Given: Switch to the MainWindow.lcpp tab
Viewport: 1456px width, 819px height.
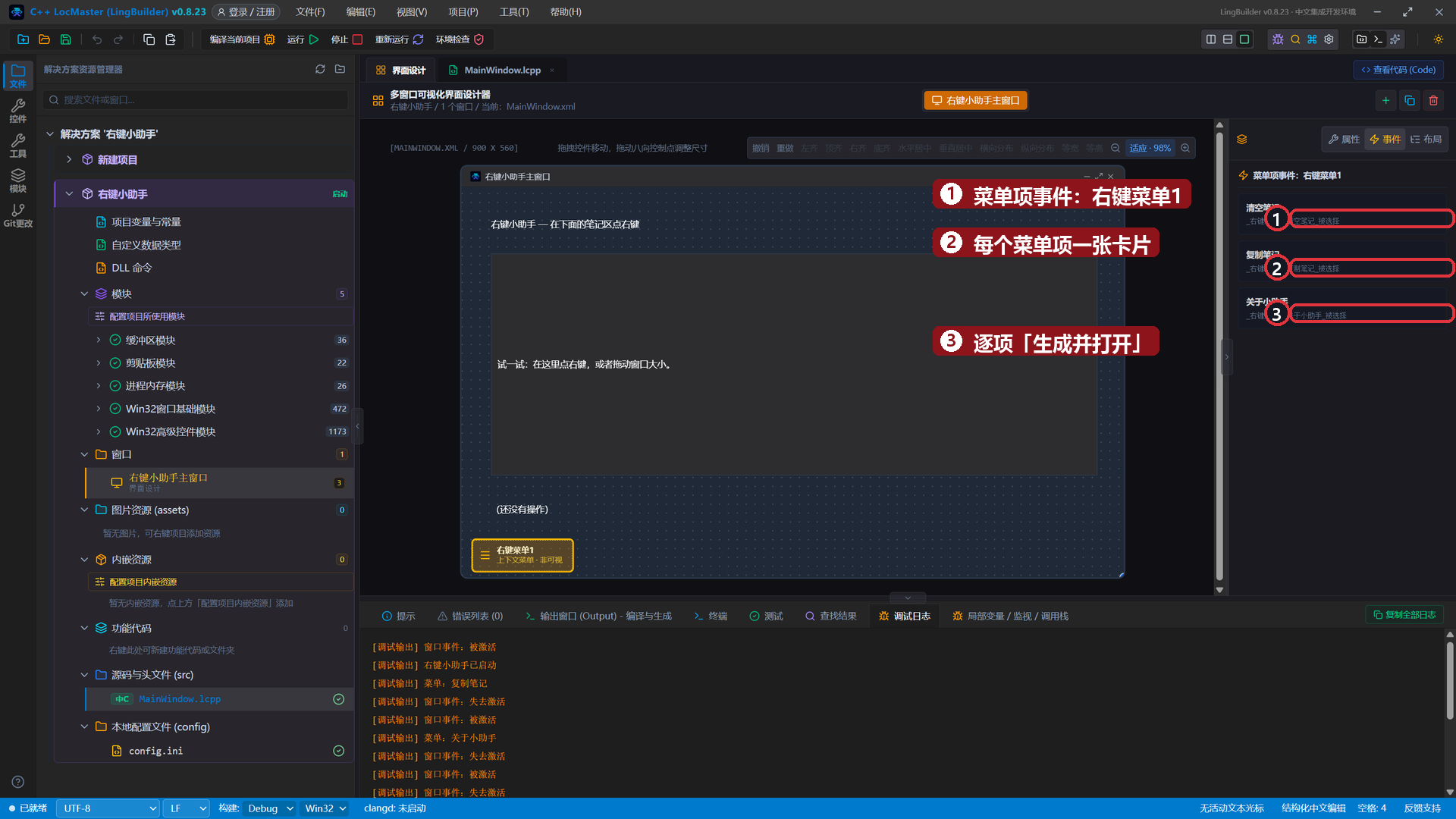Looking at the screenshot, I should [502, 70].
